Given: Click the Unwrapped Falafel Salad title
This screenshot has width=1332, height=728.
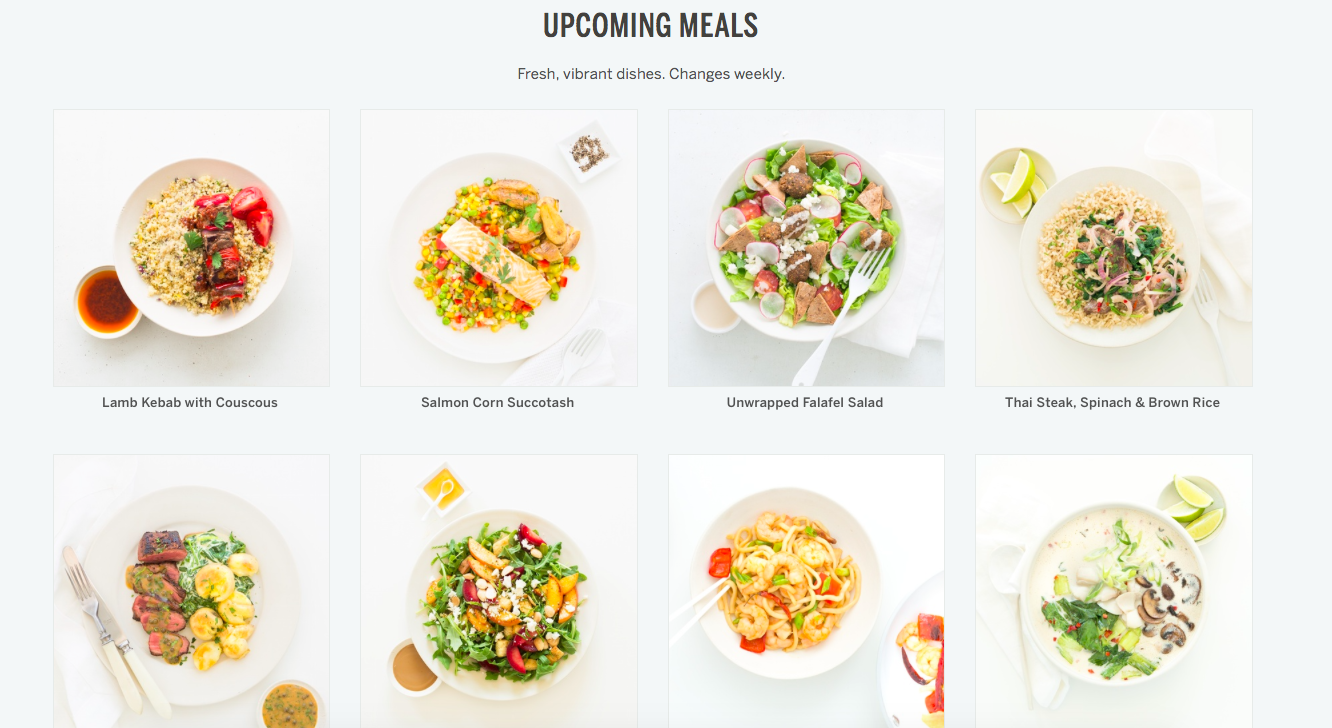Looking at the screenshot, I should 805,403.
